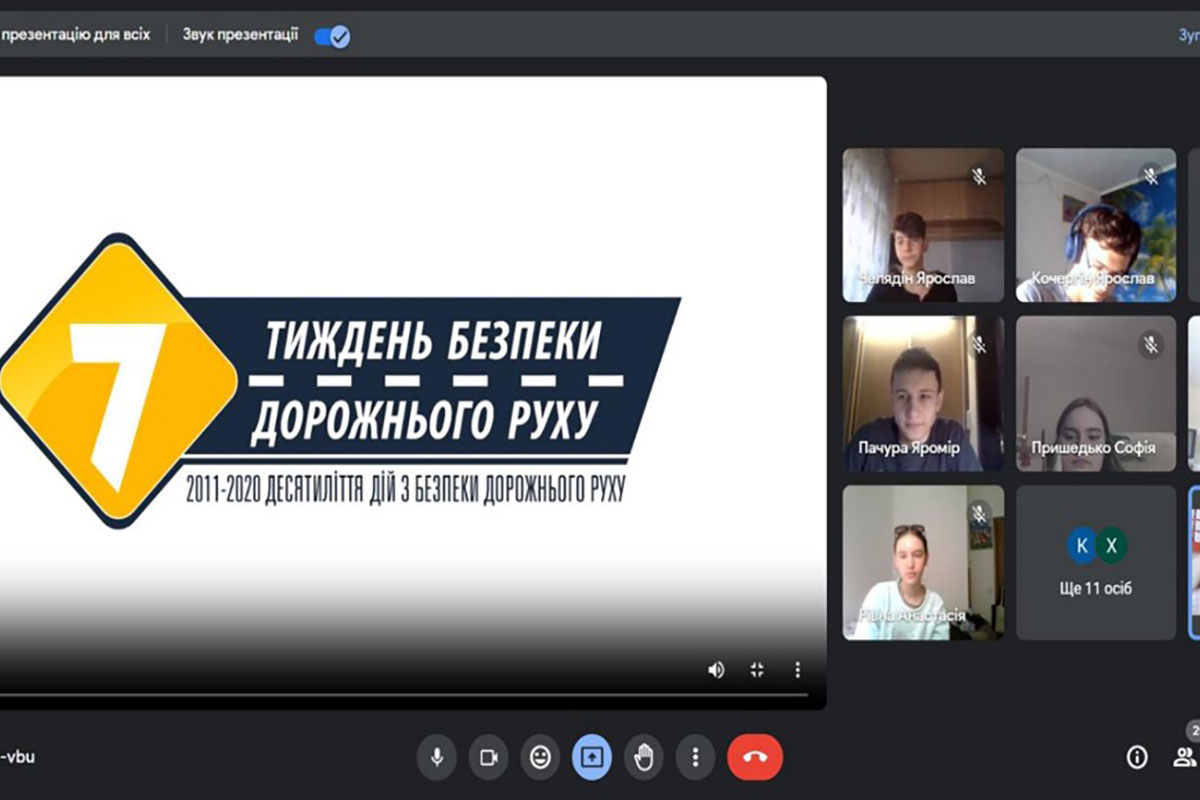The image size is (1200, 800).
Task: Turn off the camera button
Action: [x=489, y=757]
